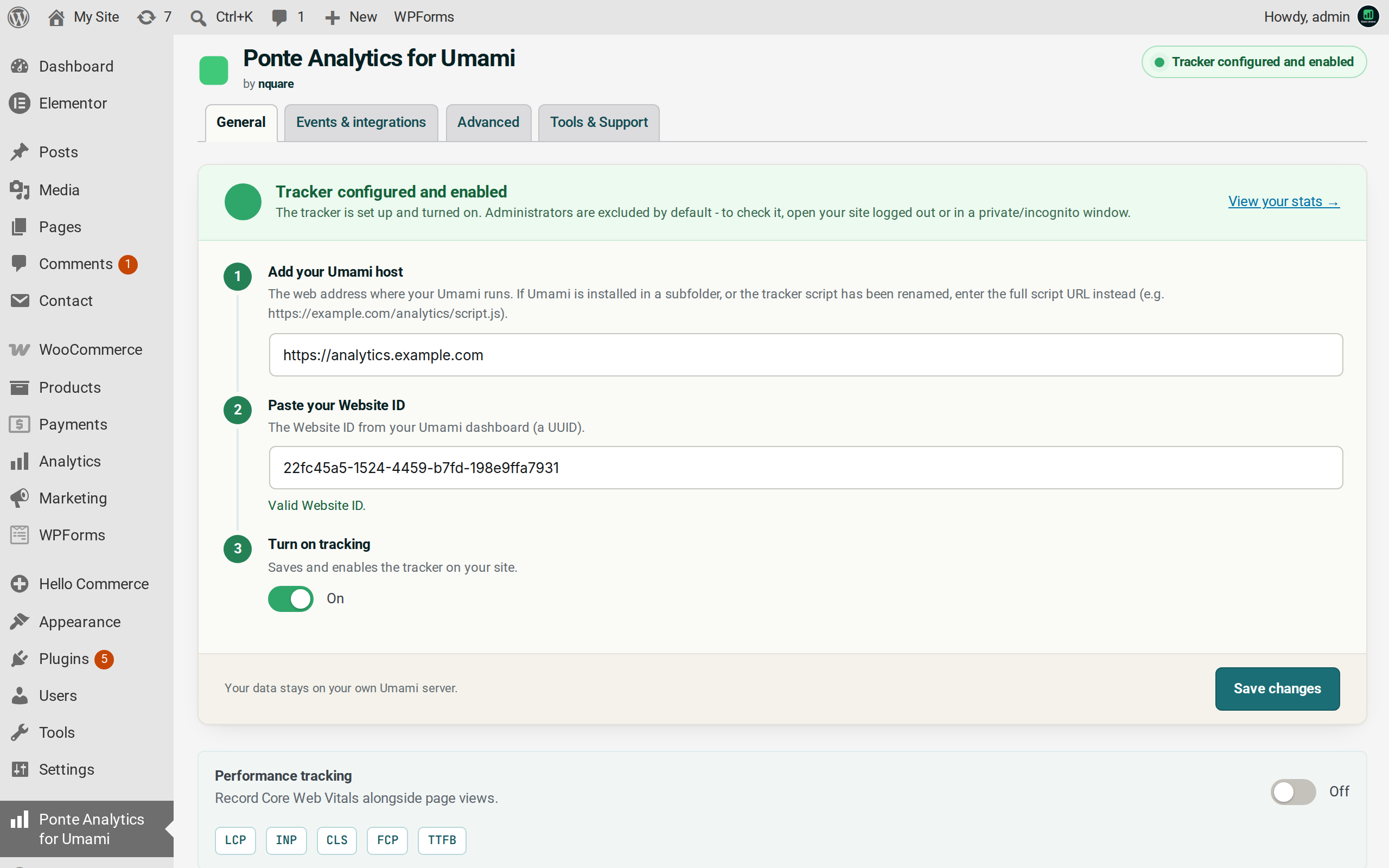The height and width of the screenshot is (868, 1389).
Task: Click the Ponte Analytics sidebar icon
Action: point(20,820)
